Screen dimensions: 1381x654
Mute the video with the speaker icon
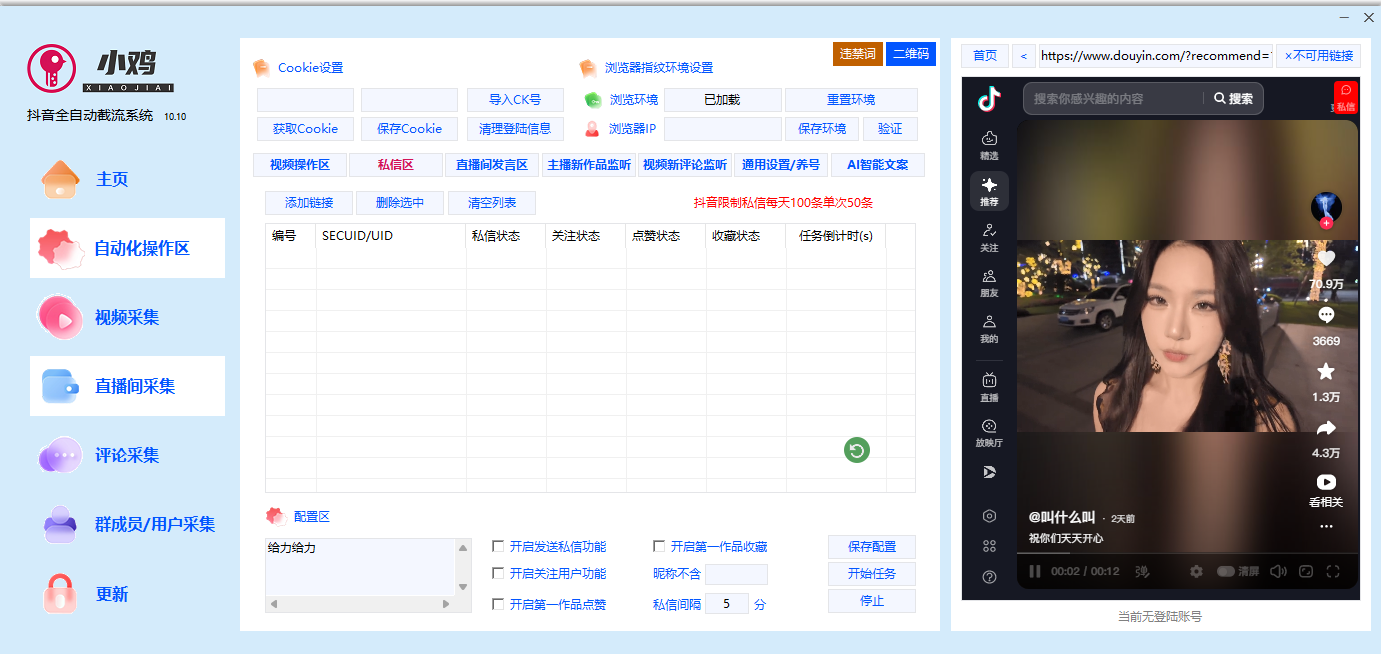coord(1278,571)
